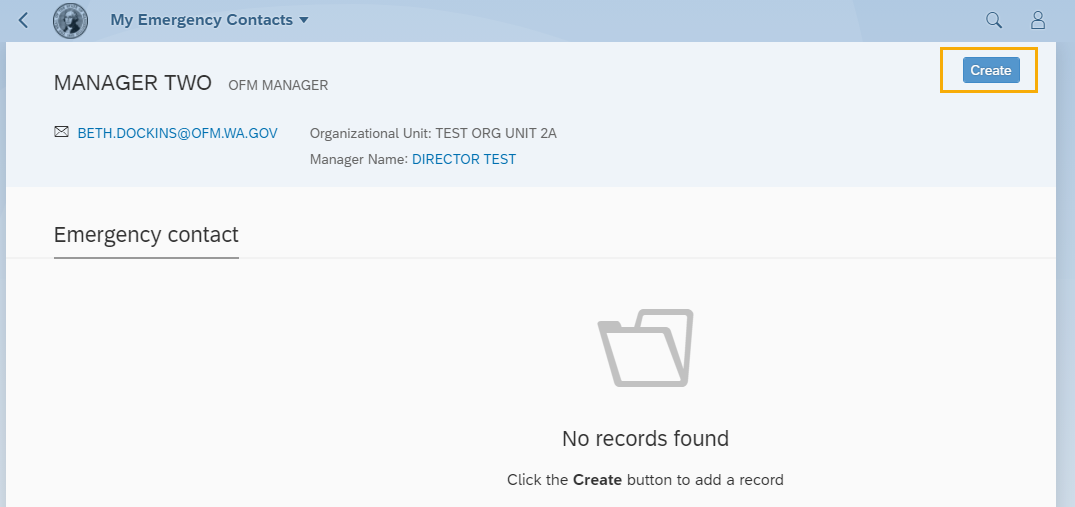Open the DIRECTOR TEST manager link

[x=464, y=159]
